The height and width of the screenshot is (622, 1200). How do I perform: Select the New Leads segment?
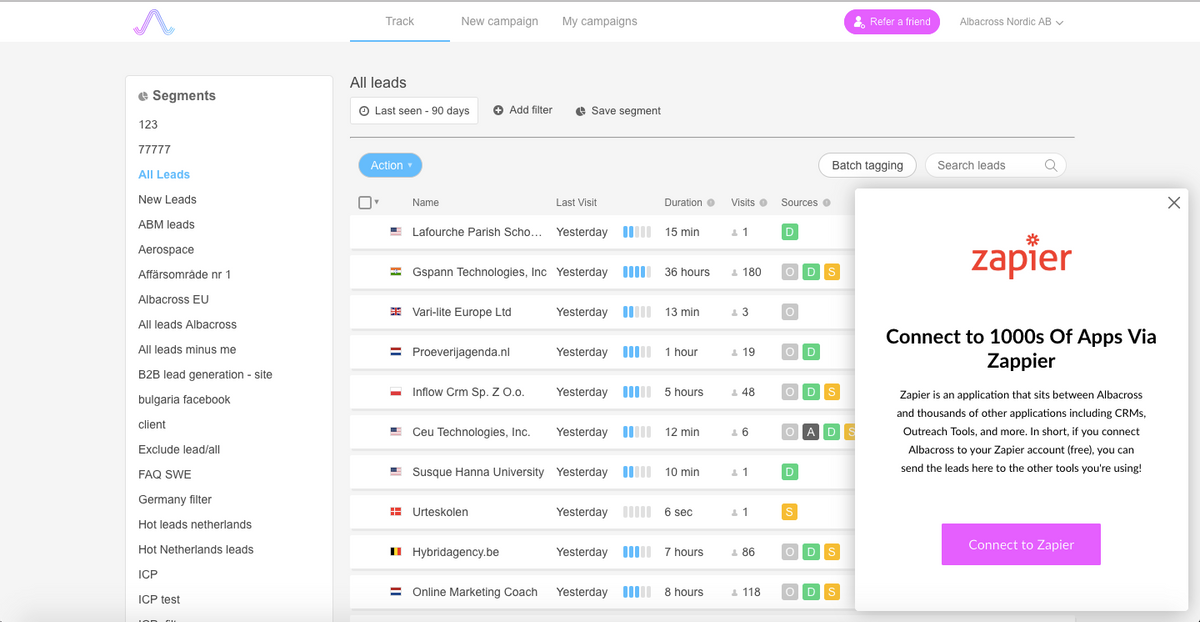click(167, 200)
